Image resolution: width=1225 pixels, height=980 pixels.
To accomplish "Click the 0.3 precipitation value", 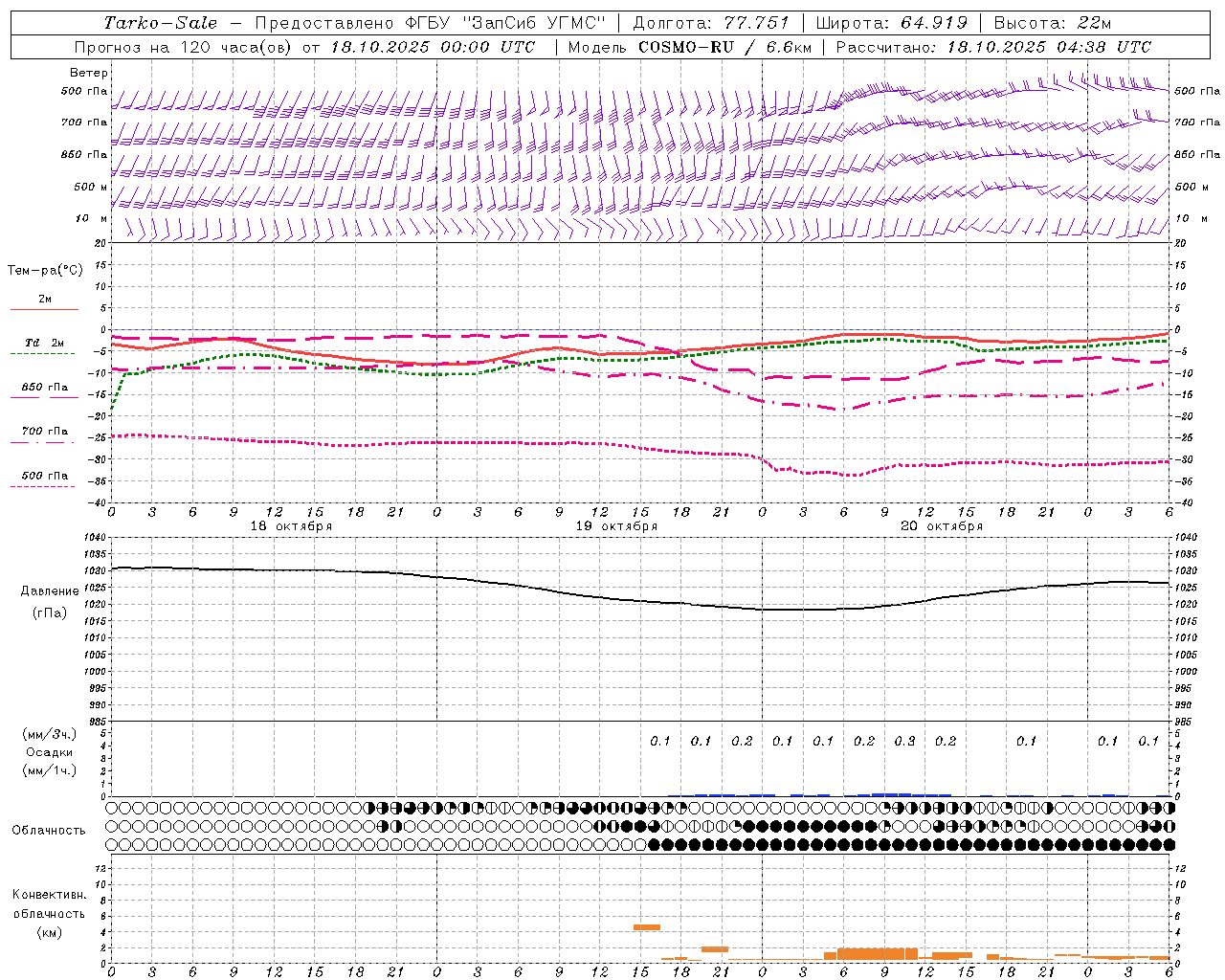I will pyautogui.click(x=904, y=741).
